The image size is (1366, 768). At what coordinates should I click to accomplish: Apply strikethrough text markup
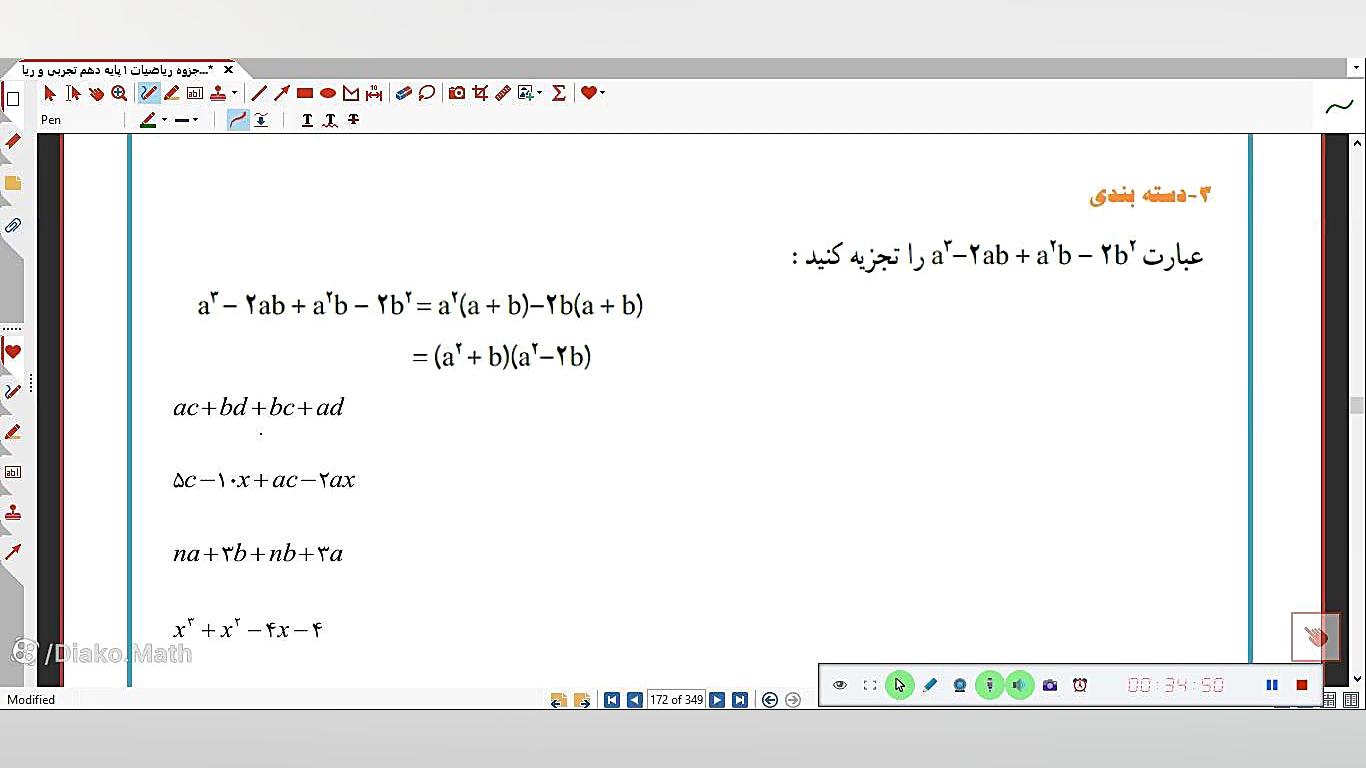(353, 120)
